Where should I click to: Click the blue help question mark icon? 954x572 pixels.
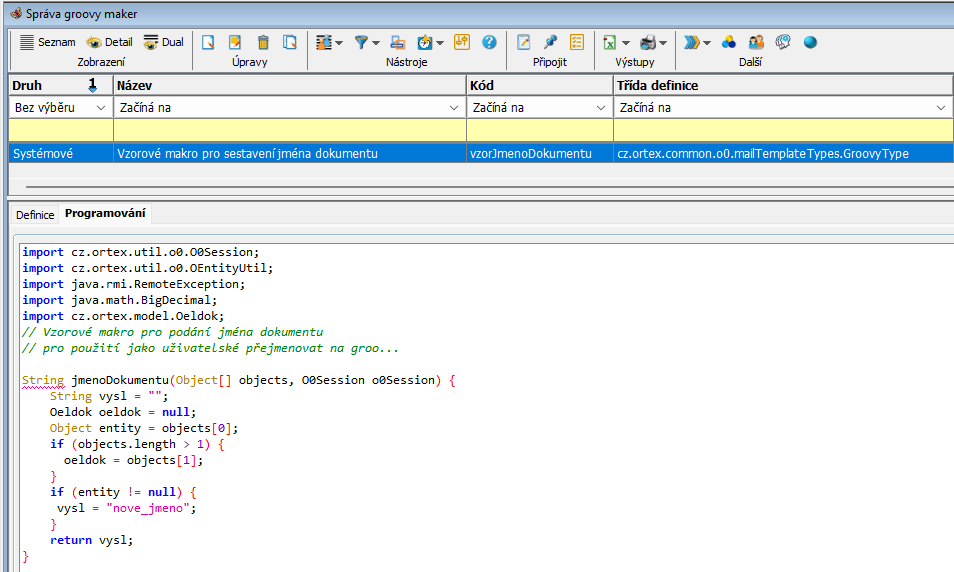(489, 42)
